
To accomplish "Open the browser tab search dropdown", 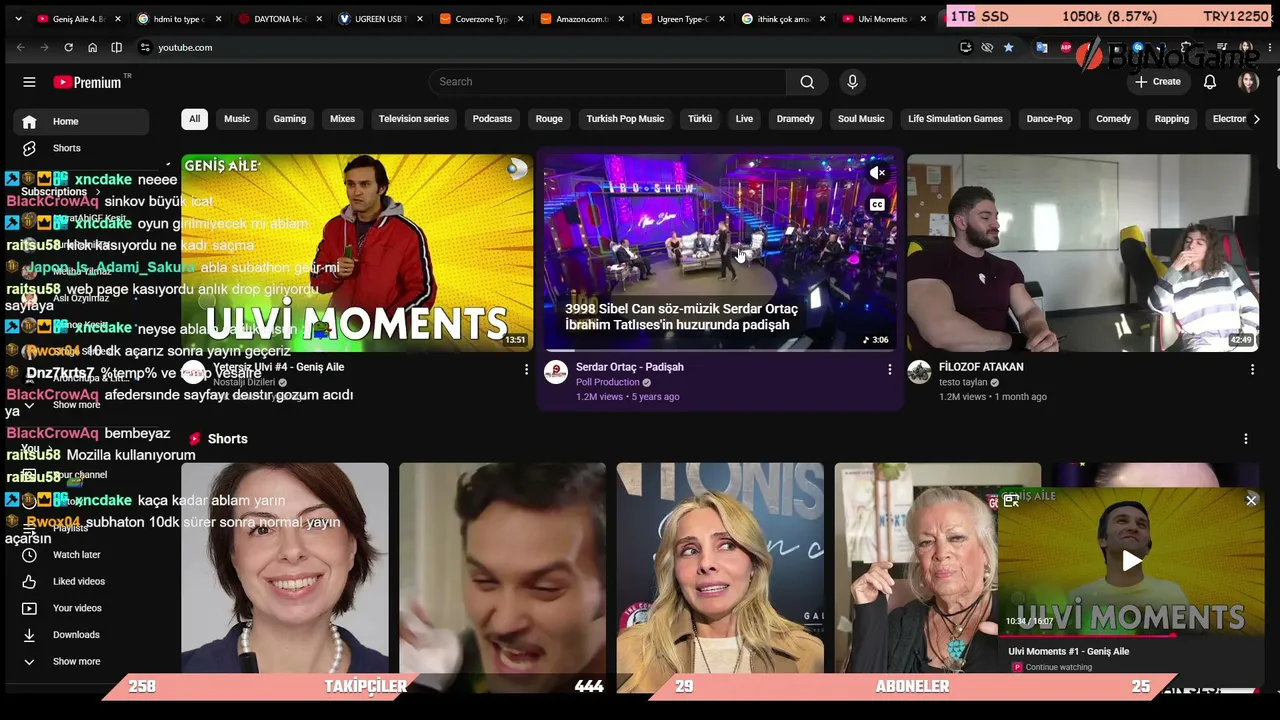I will coord(18,19).
